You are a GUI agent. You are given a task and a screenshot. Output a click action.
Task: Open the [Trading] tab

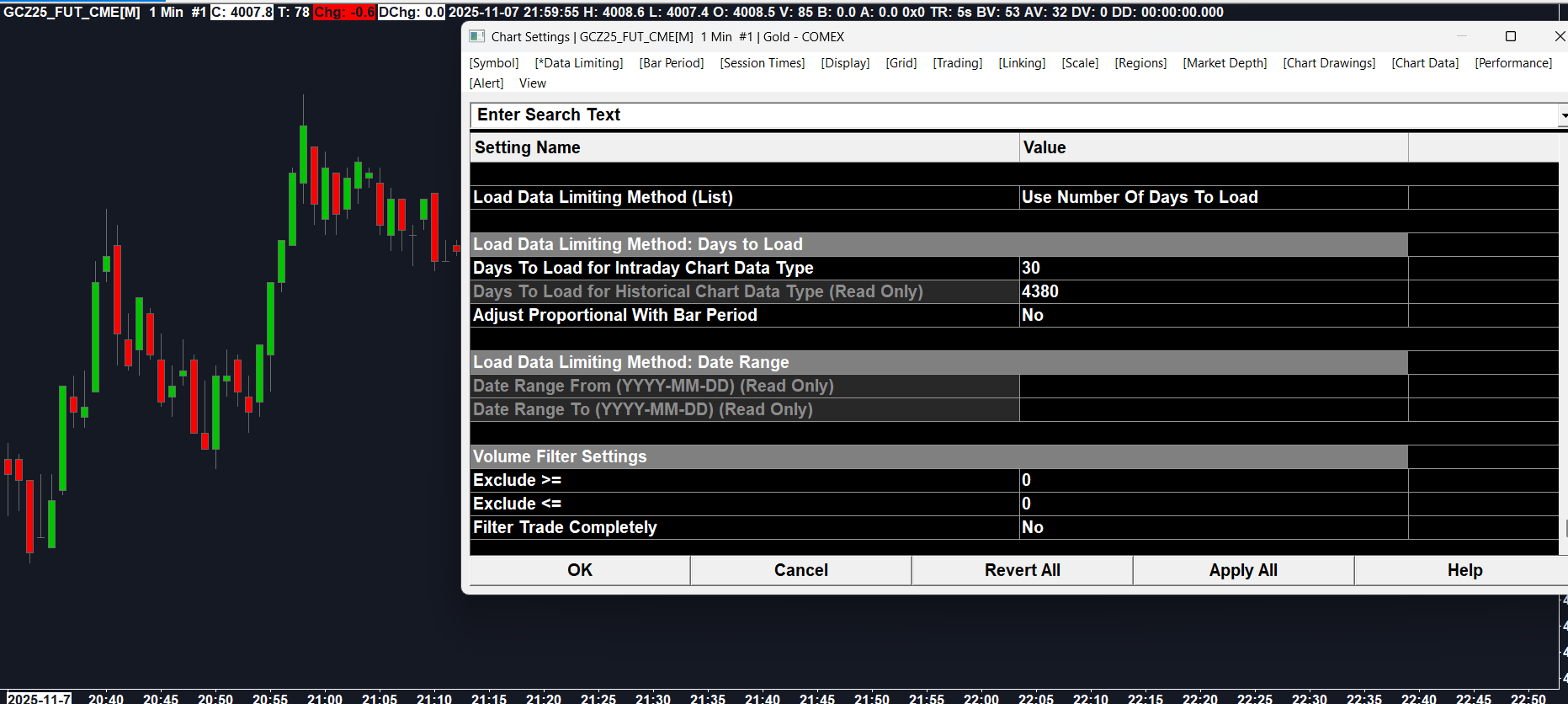958,63
